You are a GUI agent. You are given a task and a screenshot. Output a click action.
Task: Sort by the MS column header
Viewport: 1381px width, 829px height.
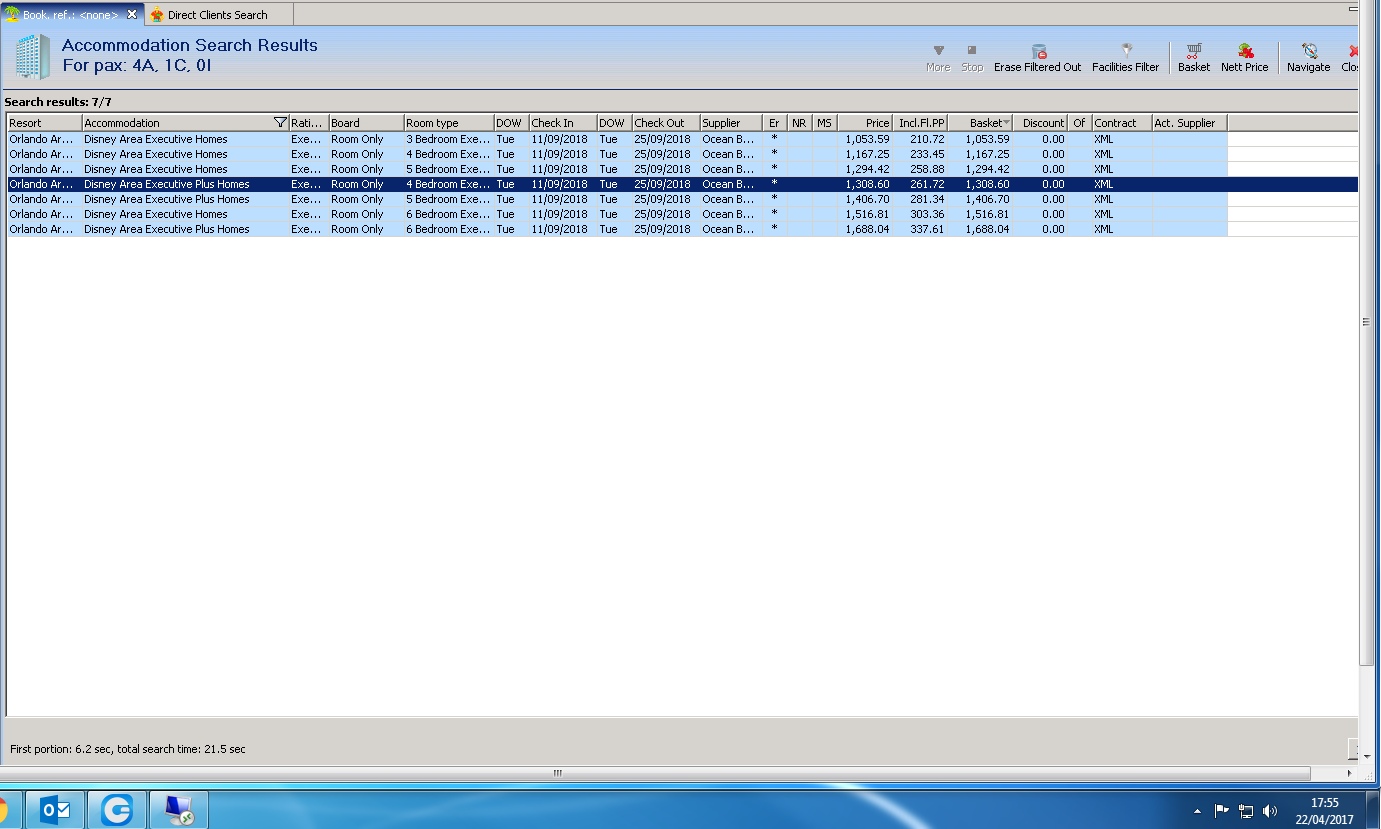tap(825, 123)
